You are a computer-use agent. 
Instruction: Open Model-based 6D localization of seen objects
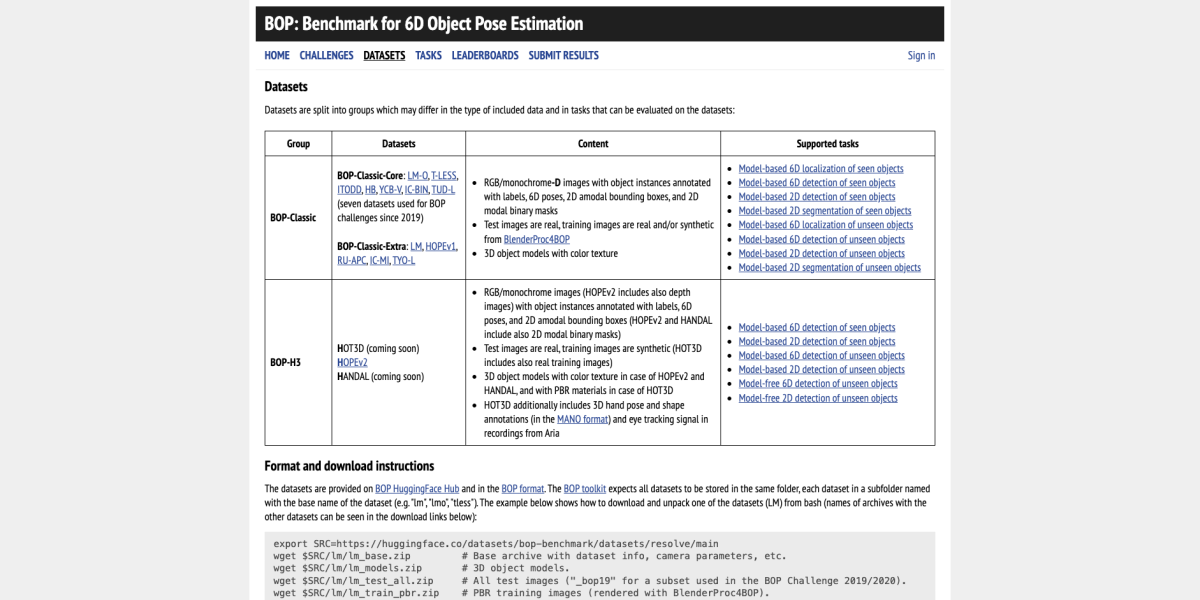820,169
